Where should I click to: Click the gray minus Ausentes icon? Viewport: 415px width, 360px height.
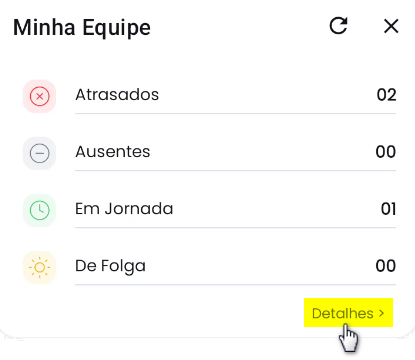pyautogui.click(x=39, y=153)
